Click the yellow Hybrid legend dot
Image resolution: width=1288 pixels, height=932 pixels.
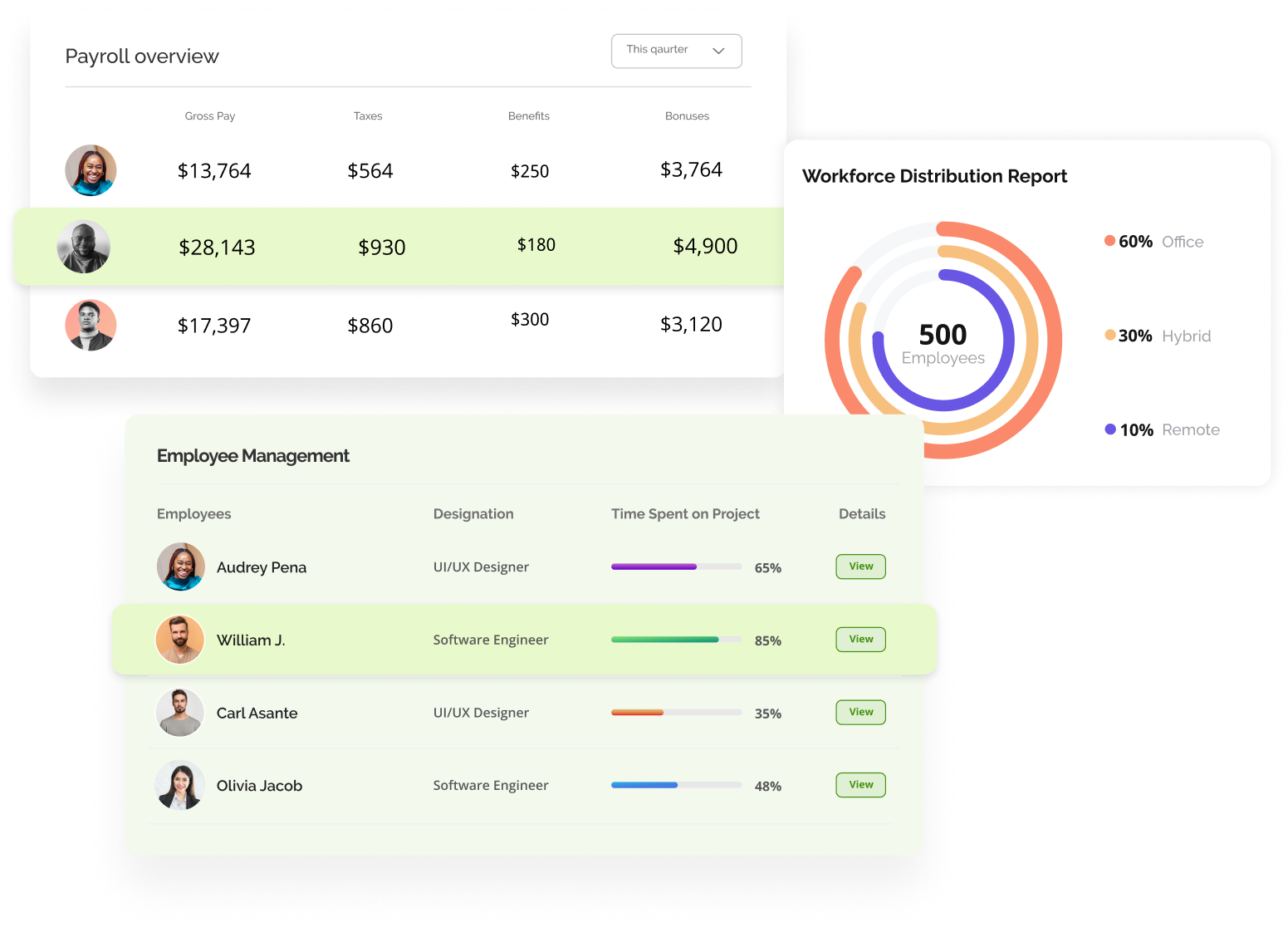pyautogui.click(x=1109, y=335)
